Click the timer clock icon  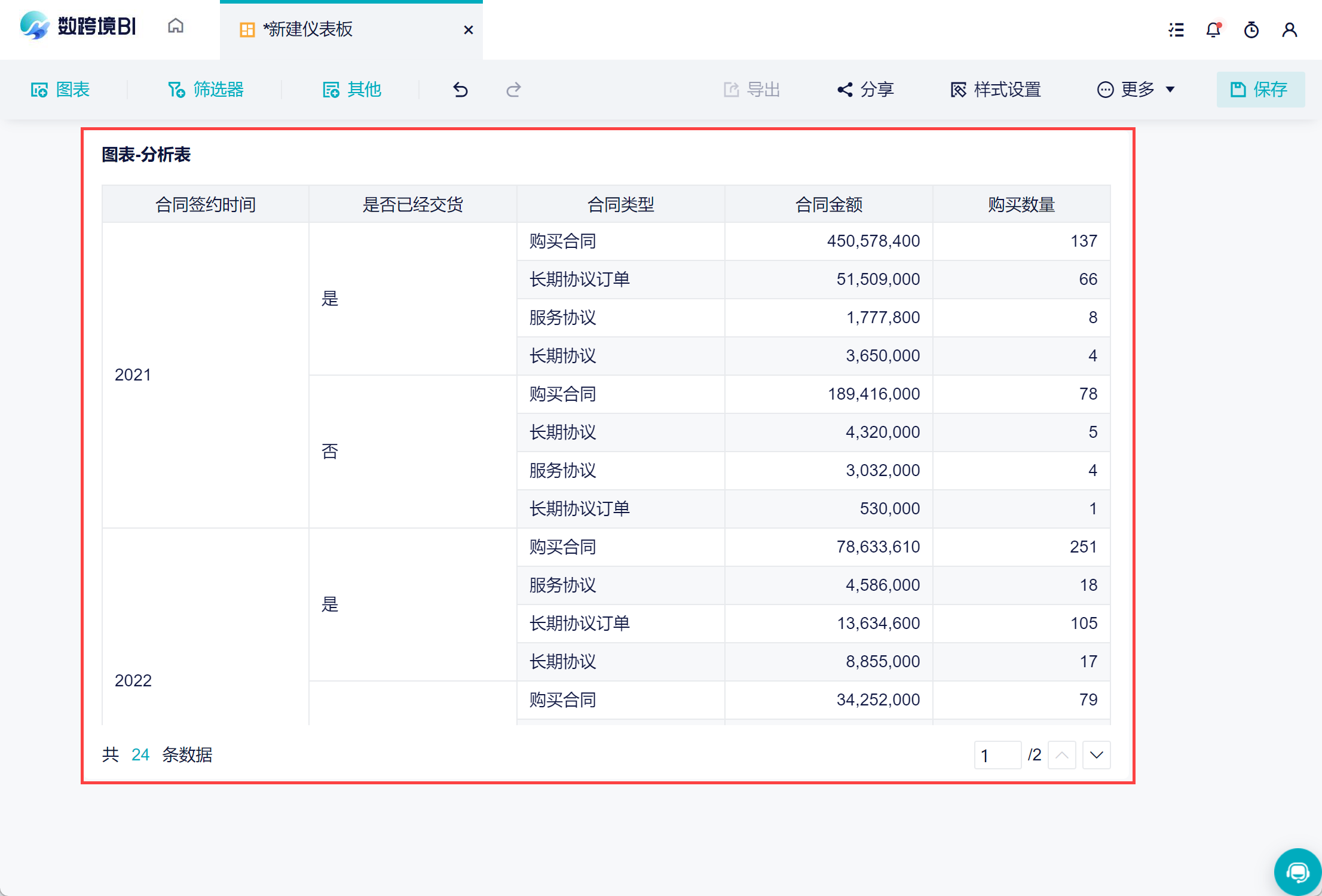pyautogui.click(x=1251, y=30)
